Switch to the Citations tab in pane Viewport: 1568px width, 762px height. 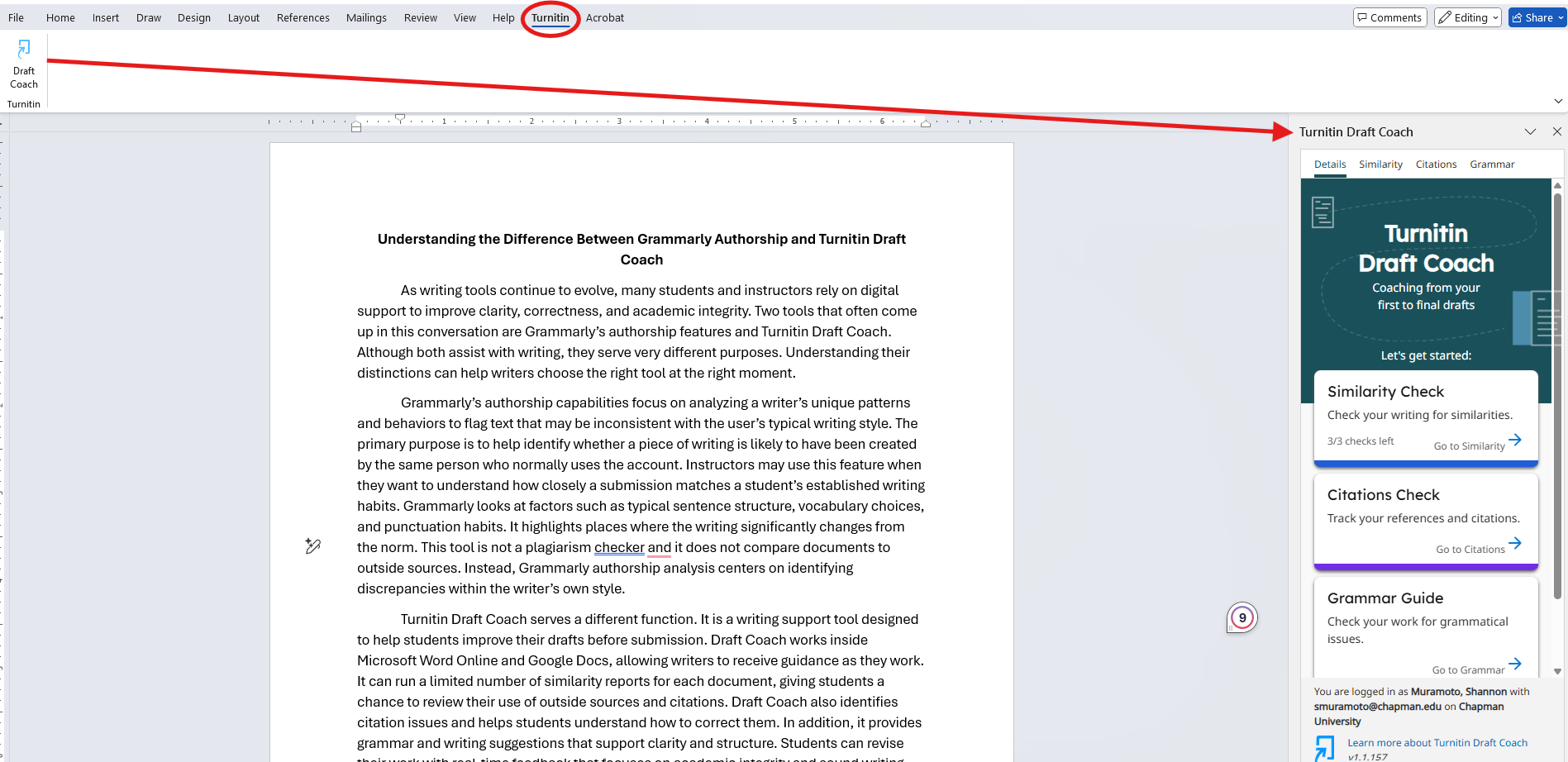coord(1436,164)
